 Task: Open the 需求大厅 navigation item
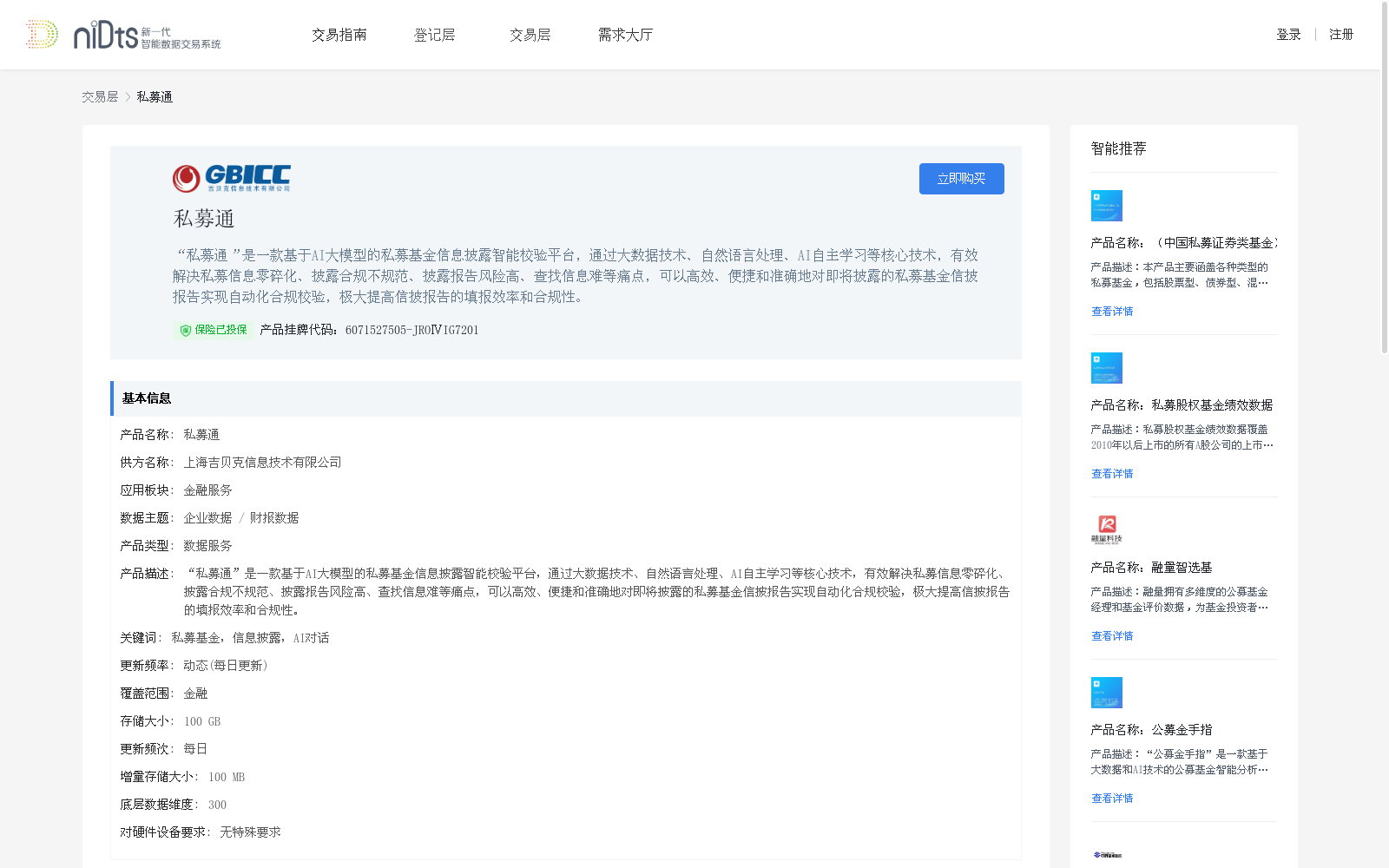pyautogui.click(x=625, y=35)
